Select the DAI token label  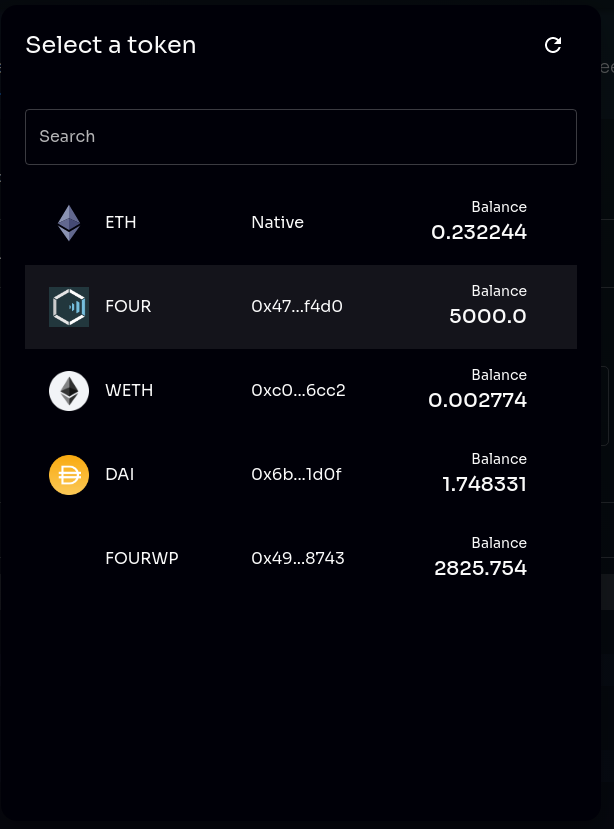[119, 475]
